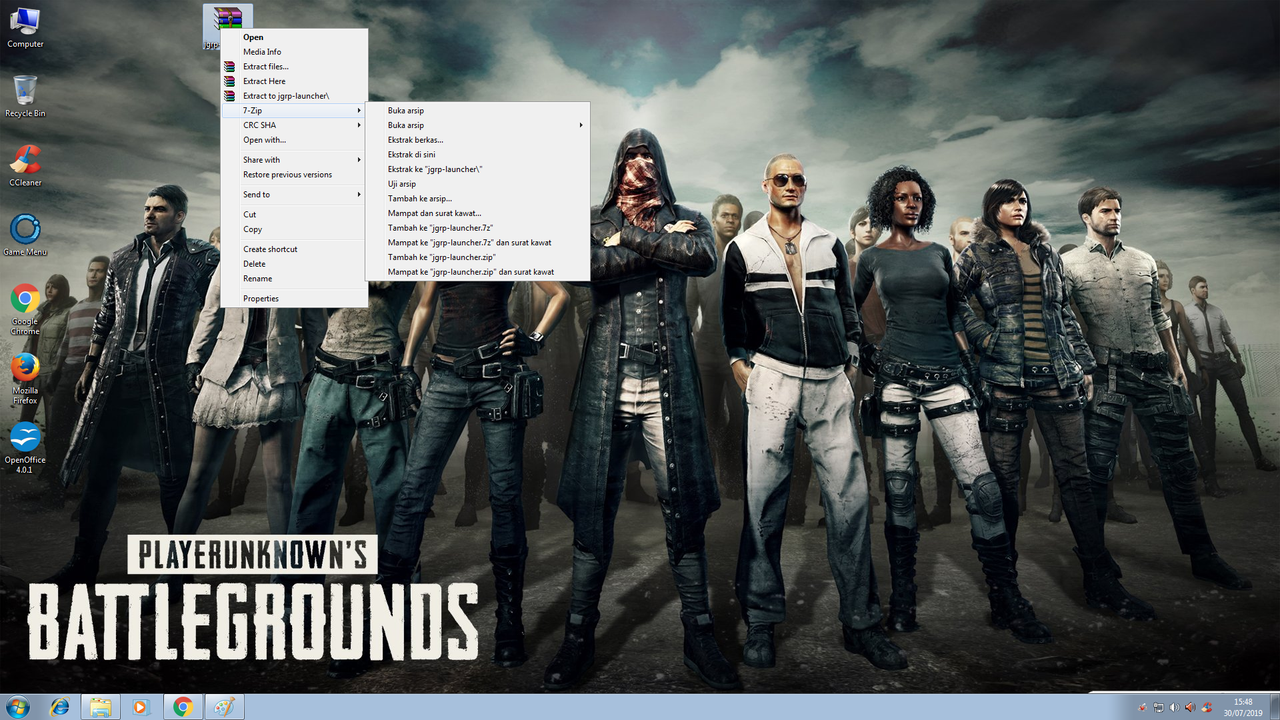Select the Computer desktop icon
This screenshot has height=720, width=1280.
tap(25, 27)
